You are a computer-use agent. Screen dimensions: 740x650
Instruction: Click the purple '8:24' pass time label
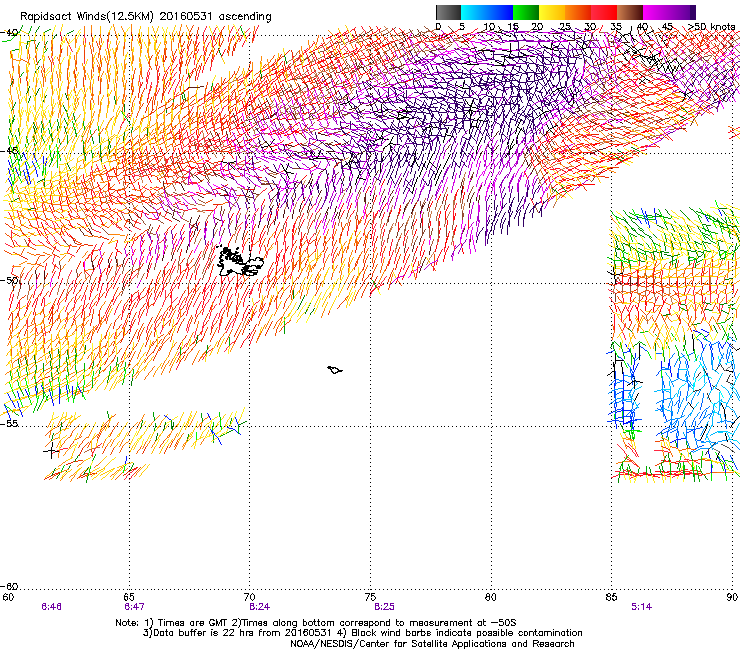(260, 607)
